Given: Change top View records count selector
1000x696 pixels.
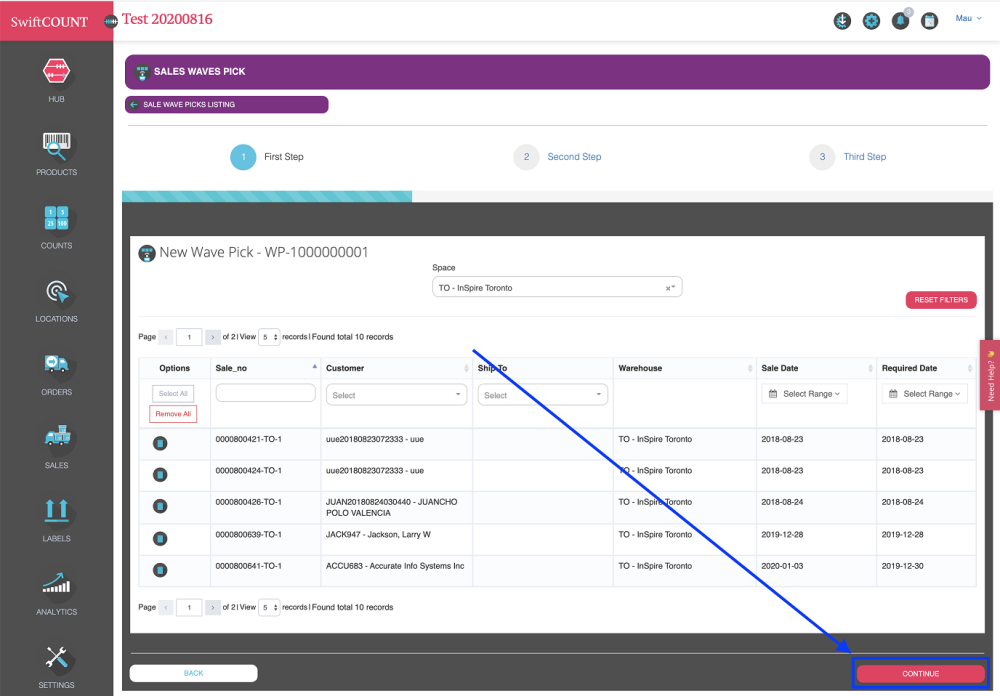Looking at the screenshot, I should (269, 337).
